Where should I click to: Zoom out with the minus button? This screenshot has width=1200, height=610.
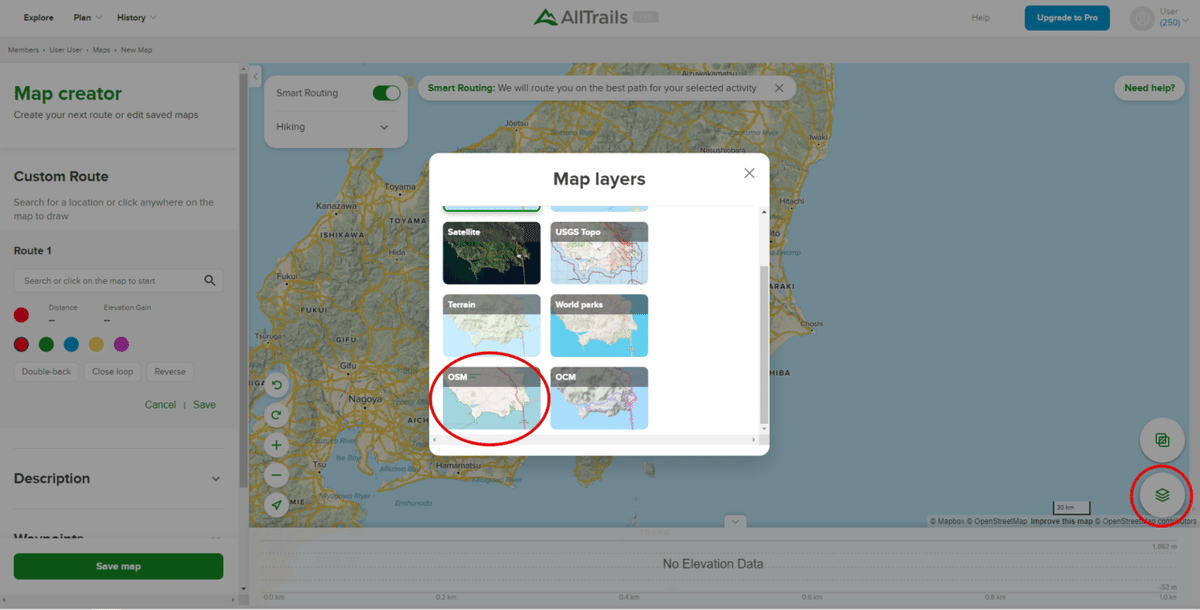point(277,475)
